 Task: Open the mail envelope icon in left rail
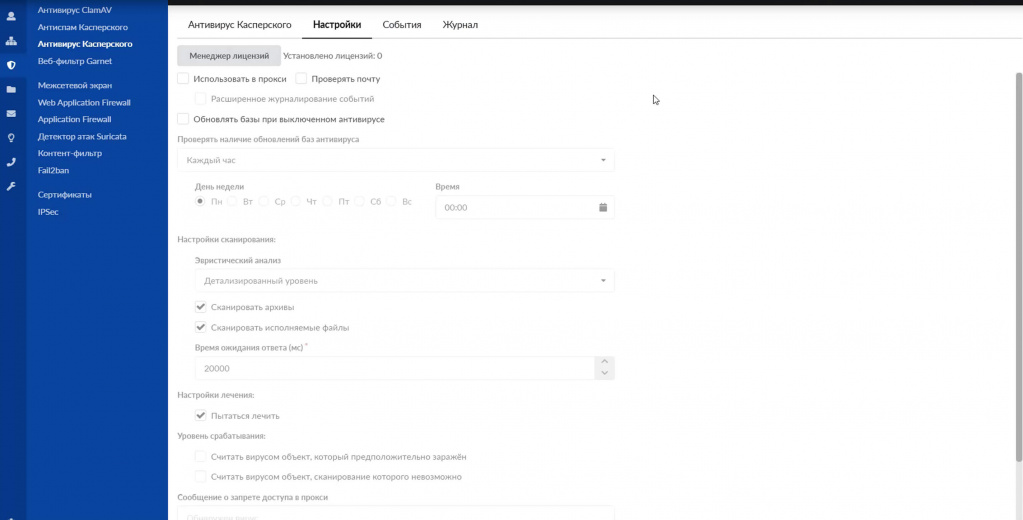(x=11, y=114)
